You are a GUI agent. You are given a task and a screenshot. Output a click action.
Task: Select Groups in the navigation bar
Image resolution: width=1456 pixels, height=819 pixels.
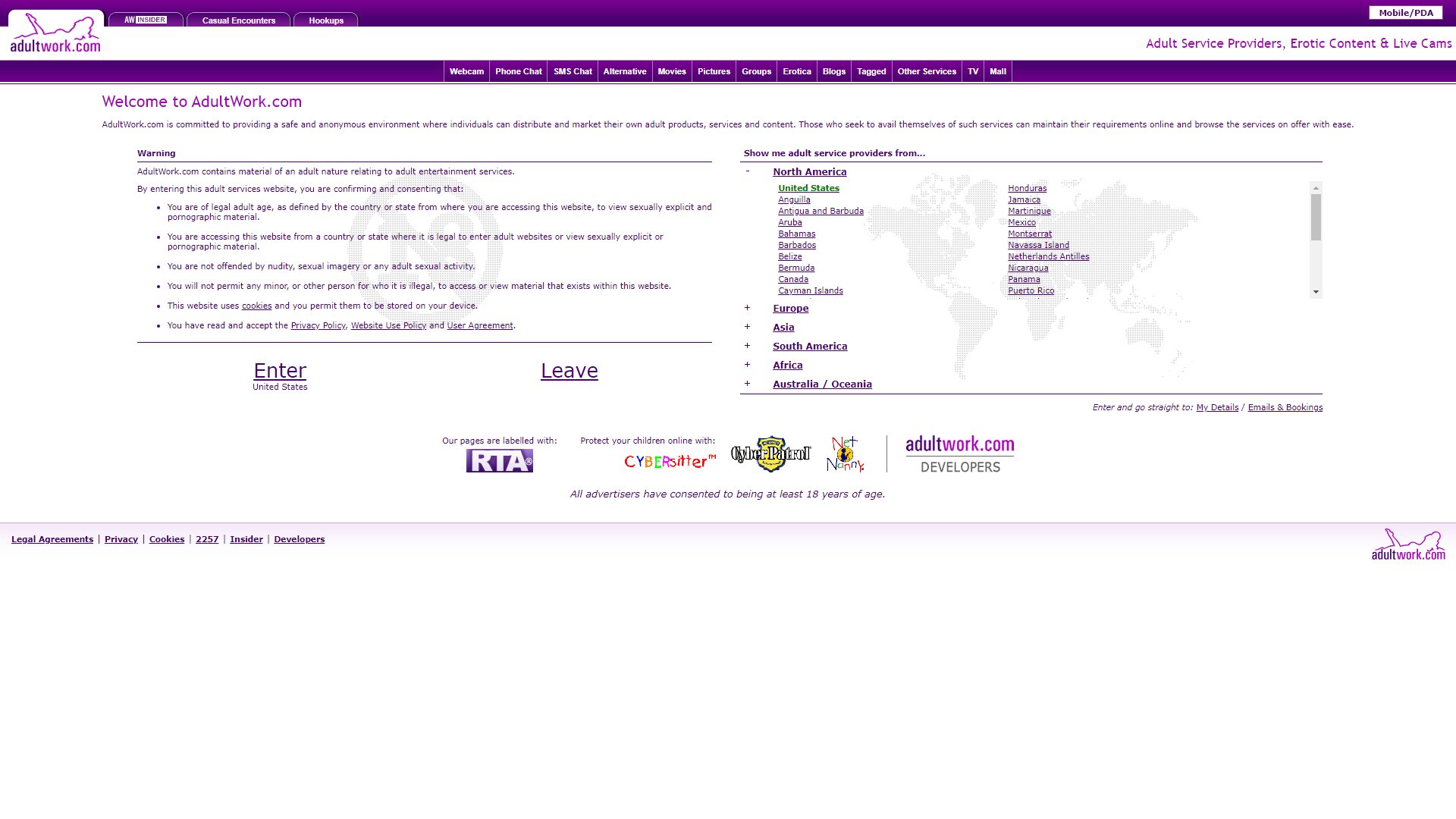point(756,71)
